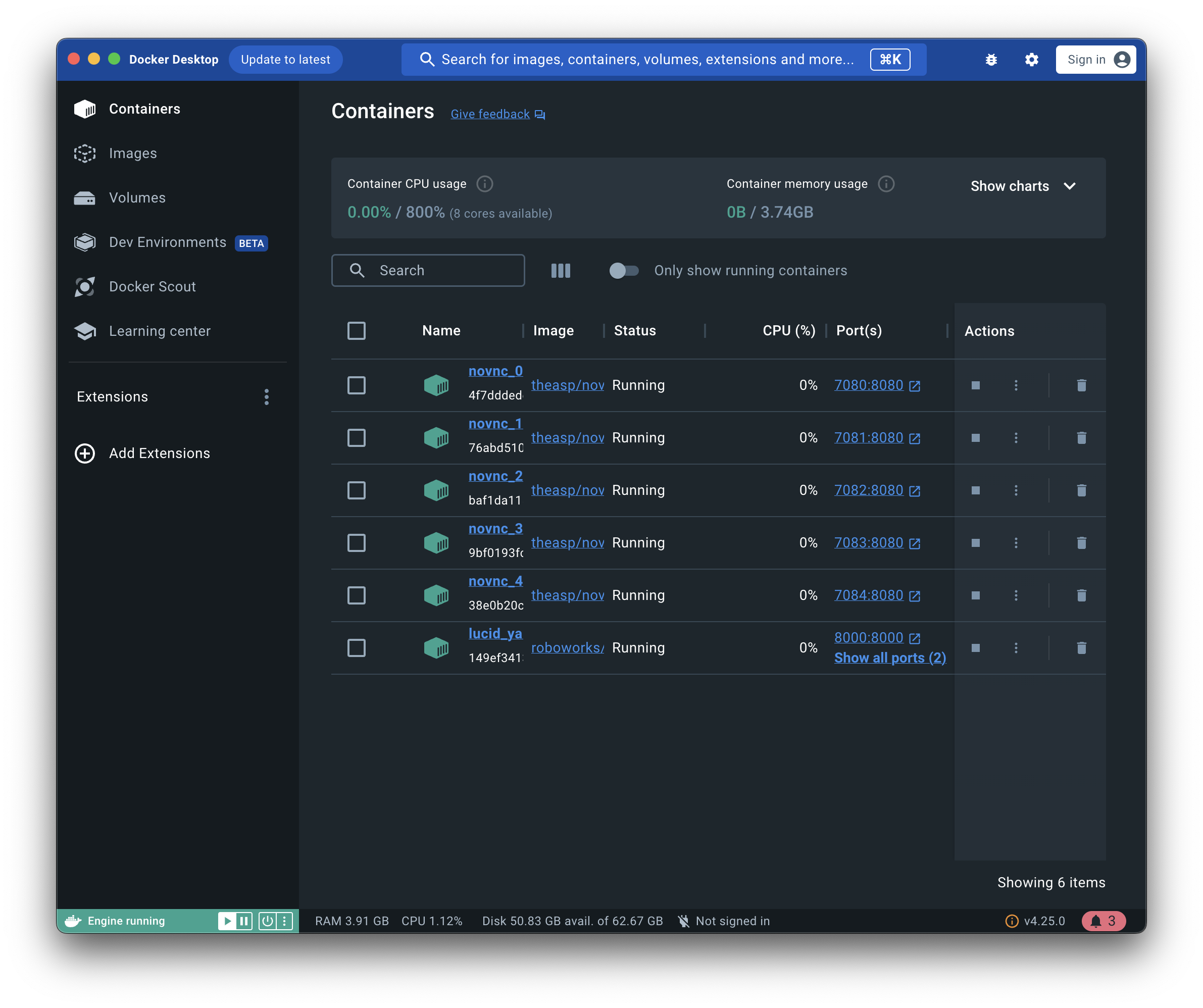
Task: Open notifications bell showing 3
Action: coord(1104,921)
